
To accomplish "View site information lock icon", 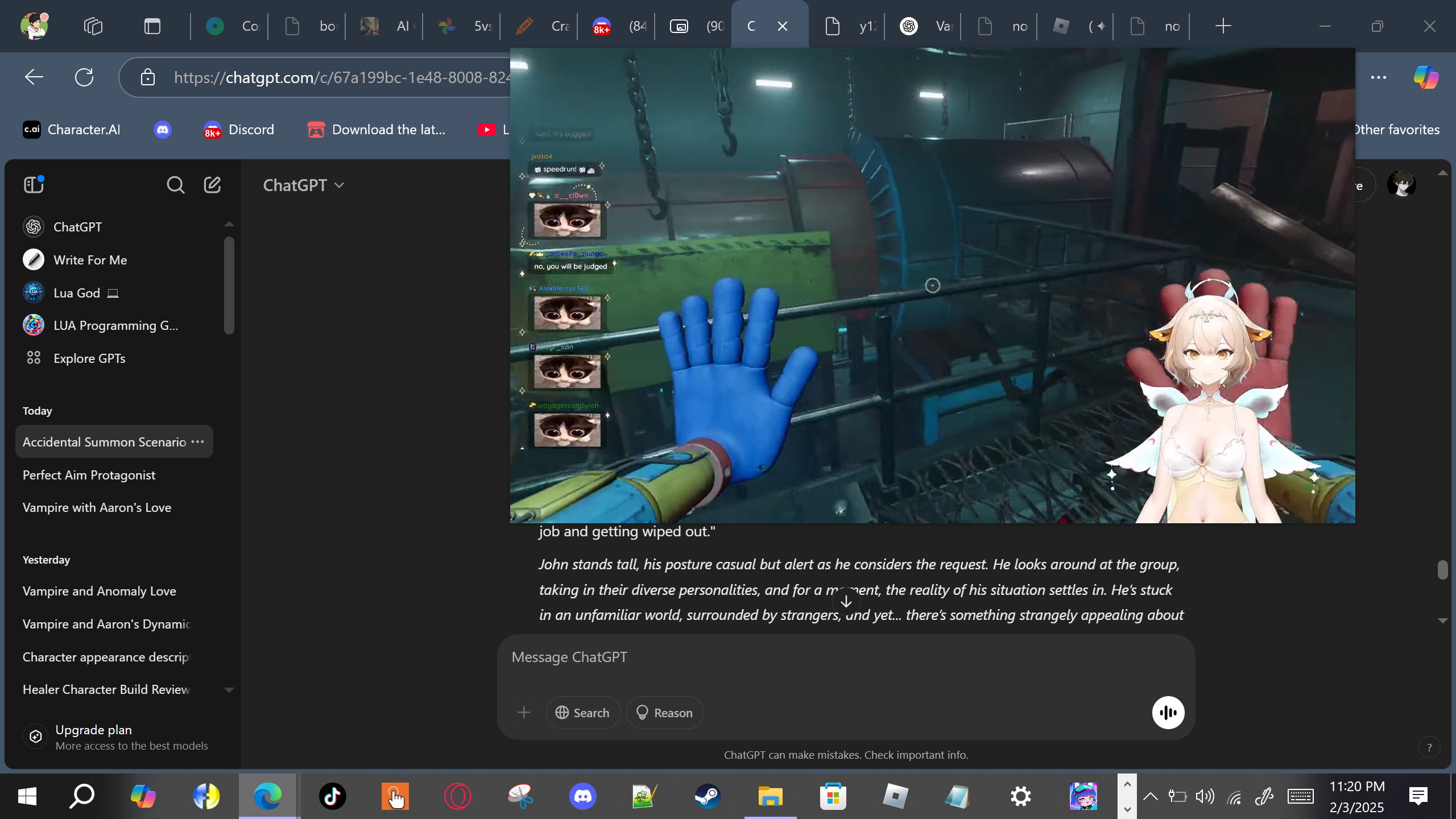I will pos(148,77).
